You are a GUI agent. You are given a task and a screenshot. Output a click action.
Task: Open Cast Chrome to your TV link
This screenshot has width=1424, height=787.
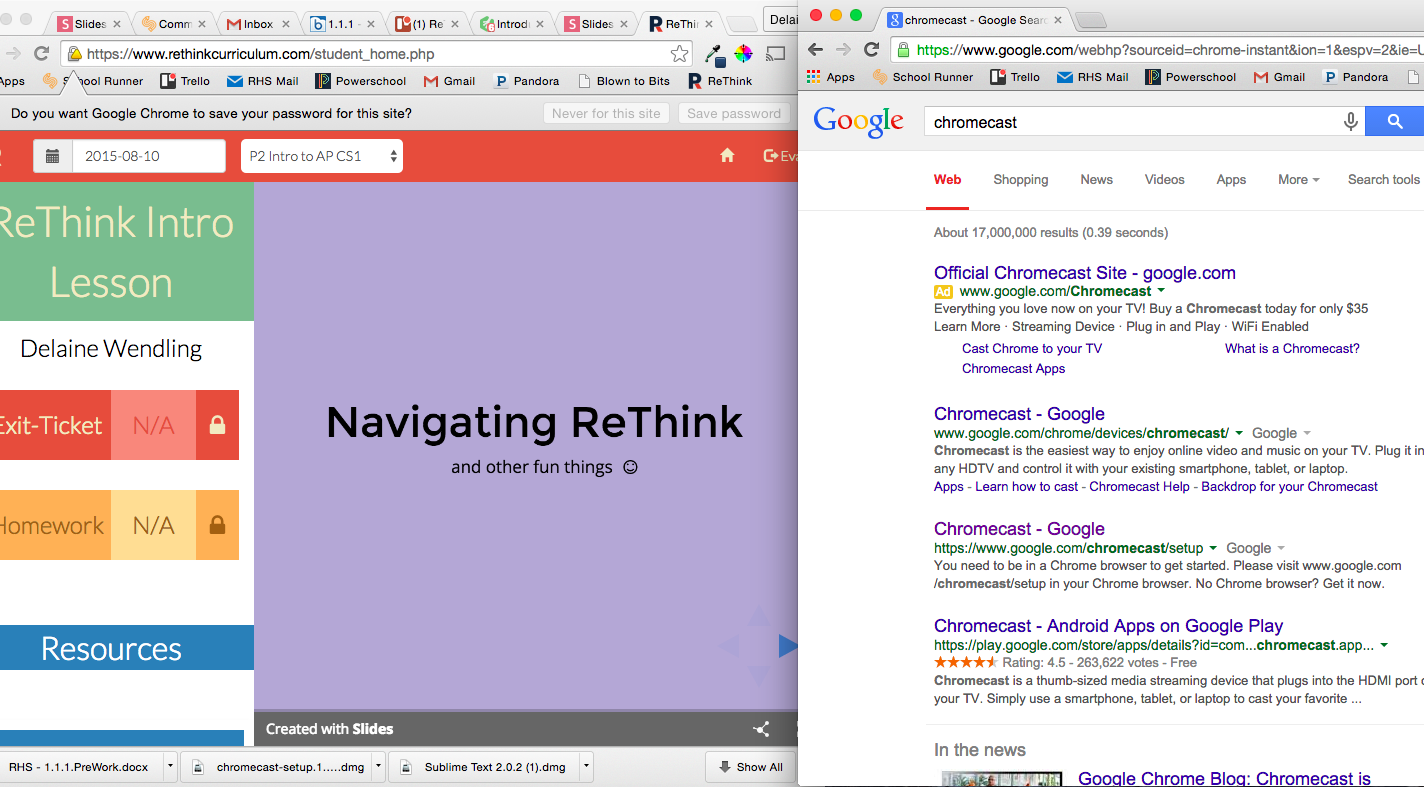pyautogui.click(x=1032, y=349)
